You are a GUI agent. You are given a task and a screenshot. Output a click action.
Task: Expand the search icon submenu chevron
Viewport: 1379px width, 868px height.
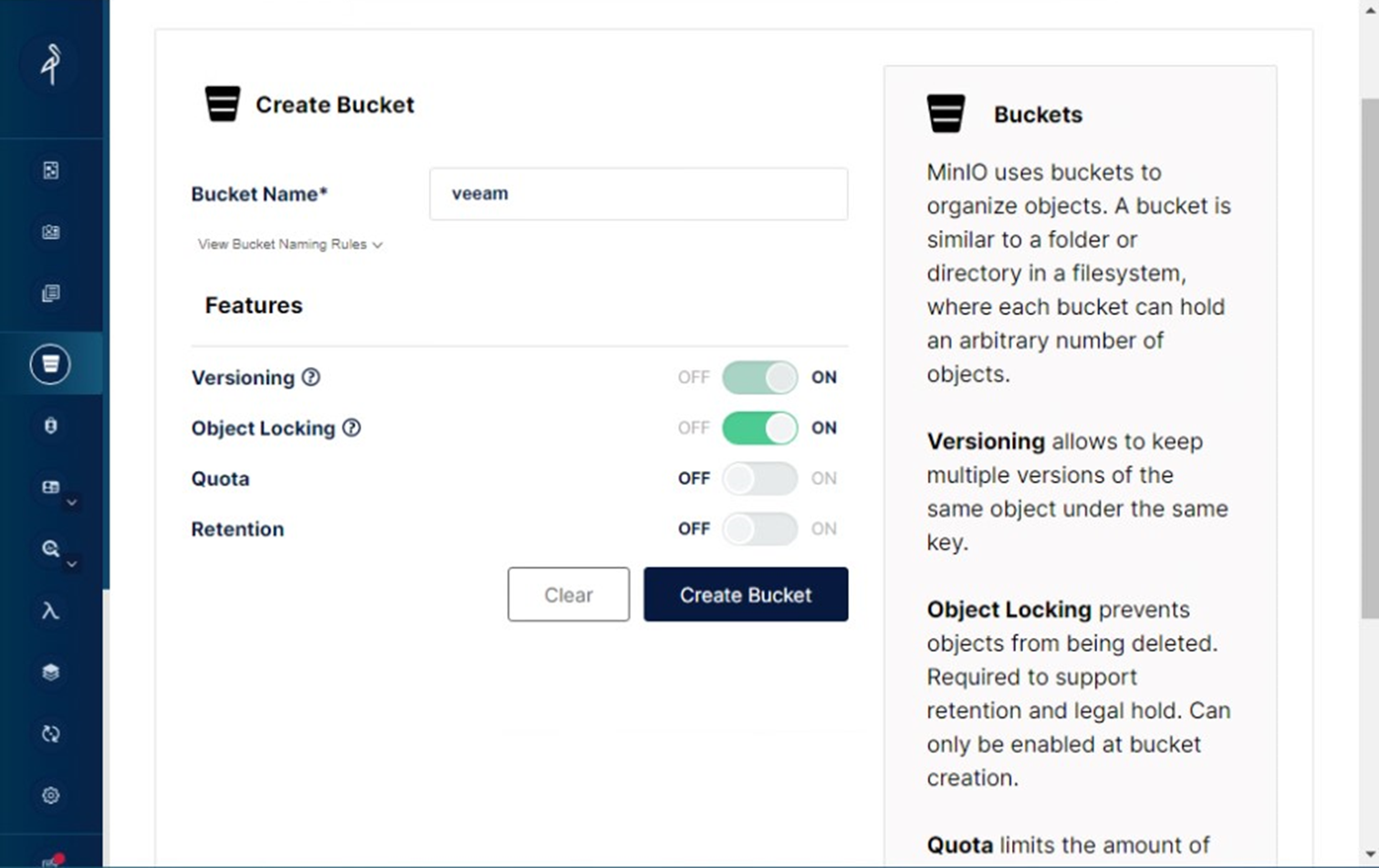tap(72, 564)
